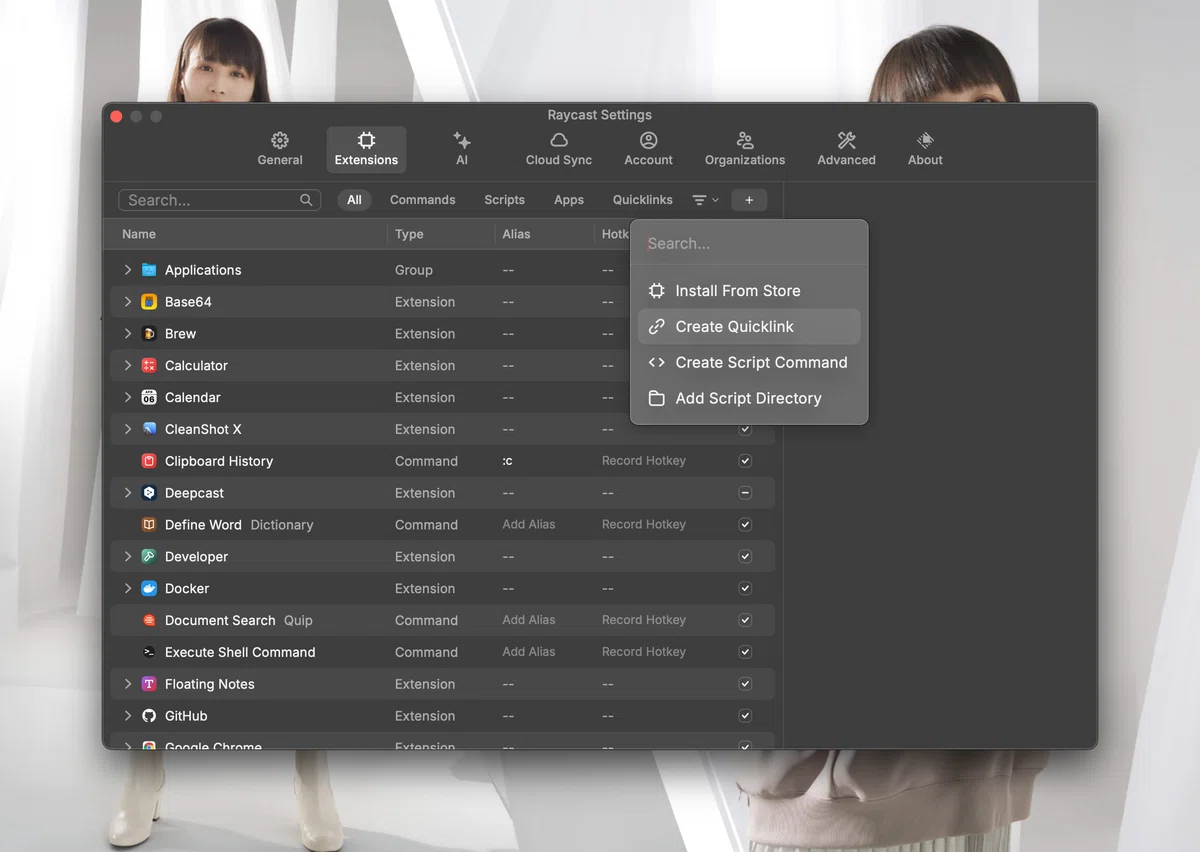Click the Execute Shell Command terminal icon

point(149,652)
